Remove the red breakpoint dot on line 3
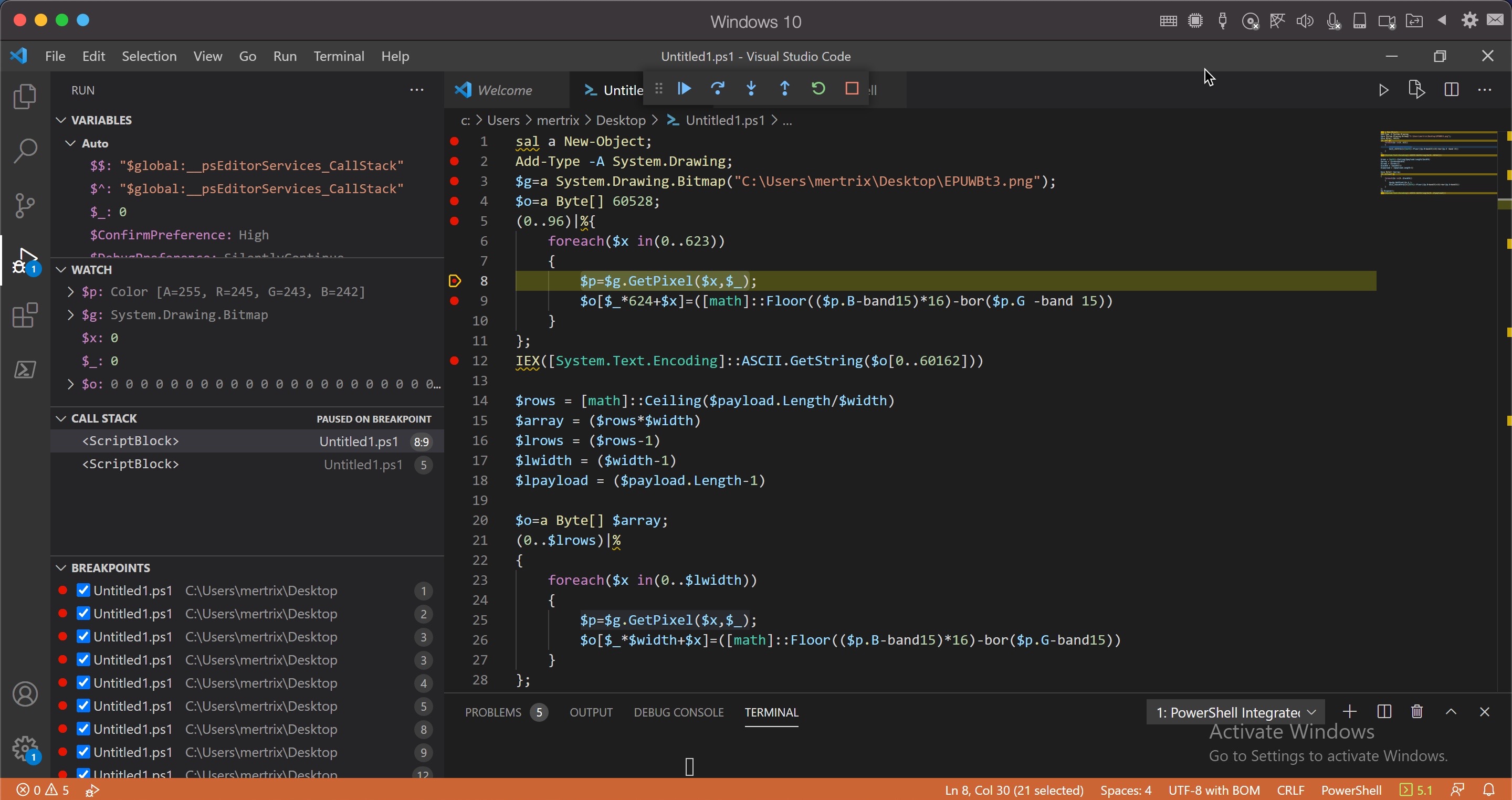The width and height of the screenshot is (1512, 800). [x=454, y=181]
